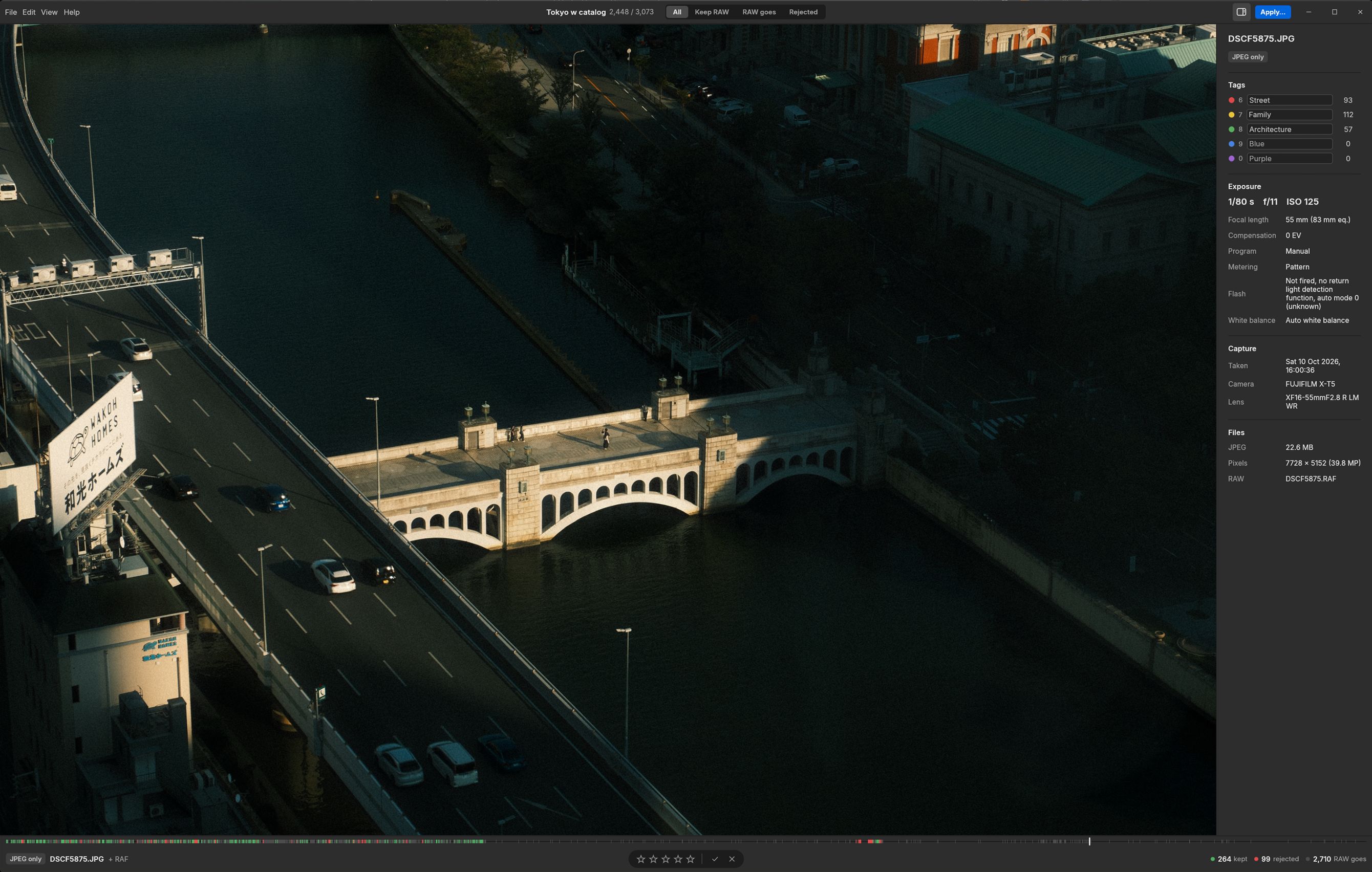Click the DSCF5875.JPG title in side panel
The image size is (1372, 872).
1261,39
